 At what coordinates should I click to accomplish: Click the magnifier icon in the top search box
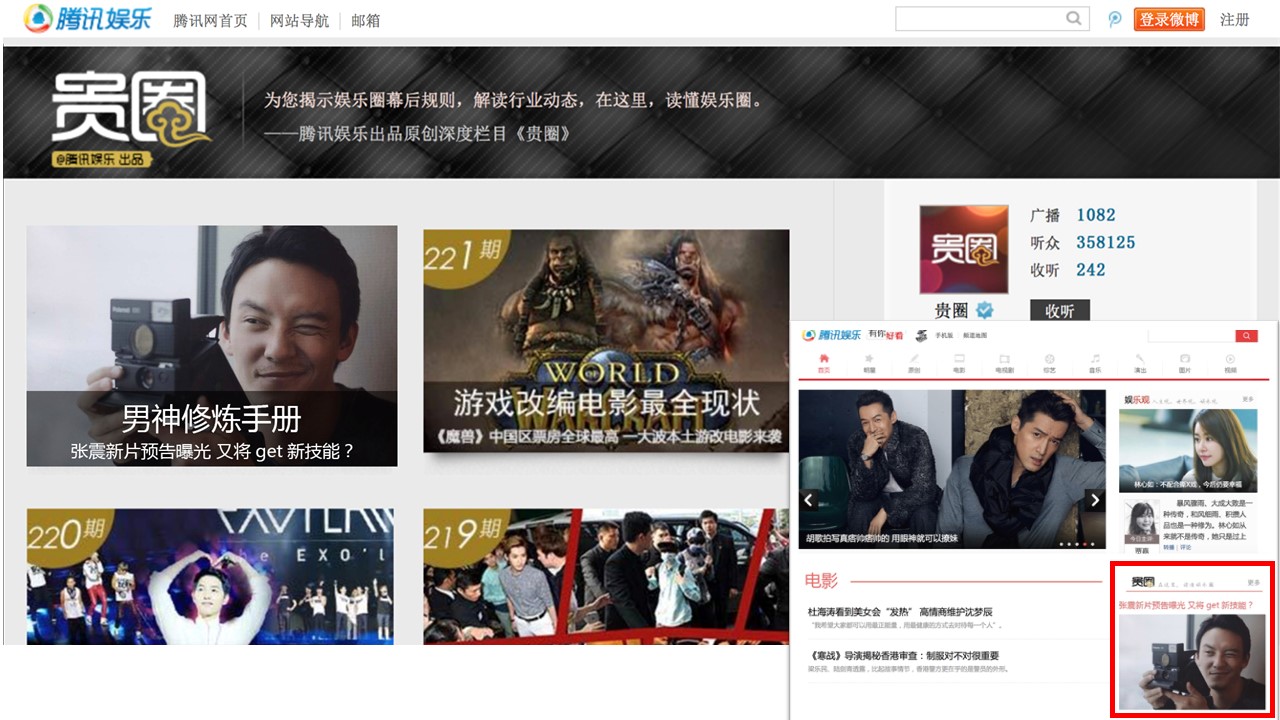pyautogui.click(x=1074, y=19)
